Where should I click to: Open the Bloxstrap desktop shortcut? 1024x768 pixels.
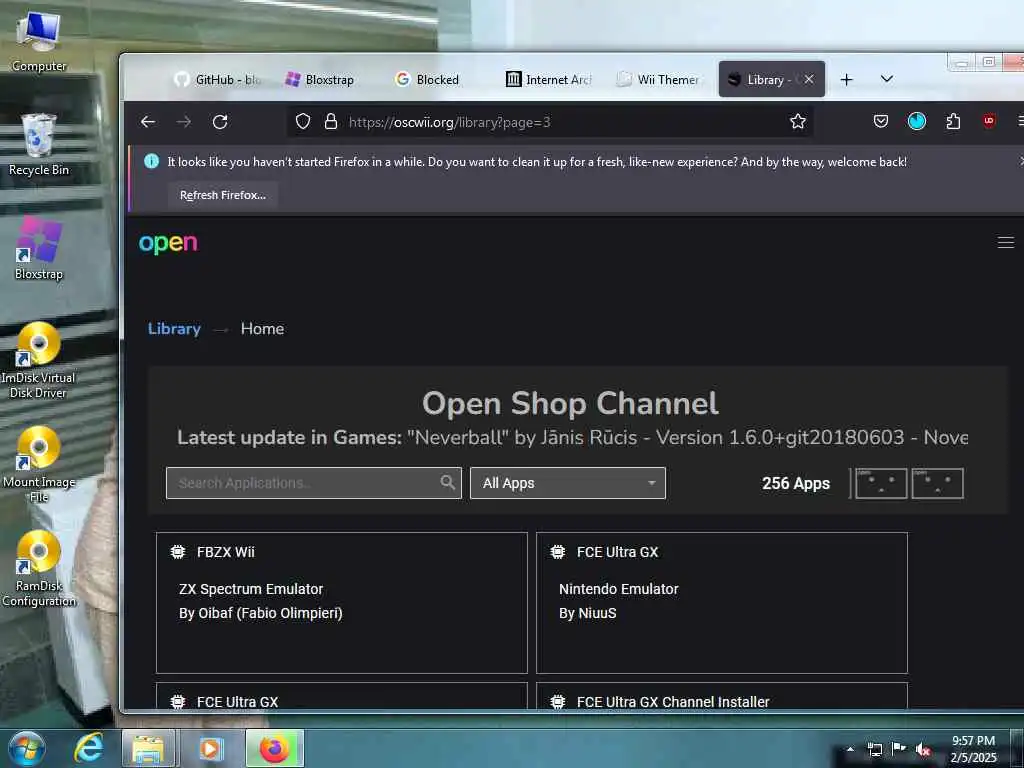coord(39,249)
